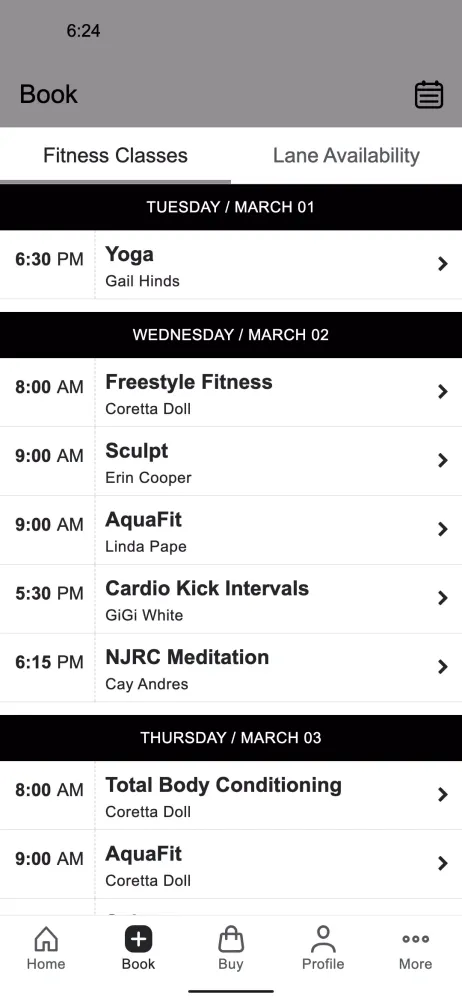
Task: Open the More three-dots icon
Action: coord(415,939)
